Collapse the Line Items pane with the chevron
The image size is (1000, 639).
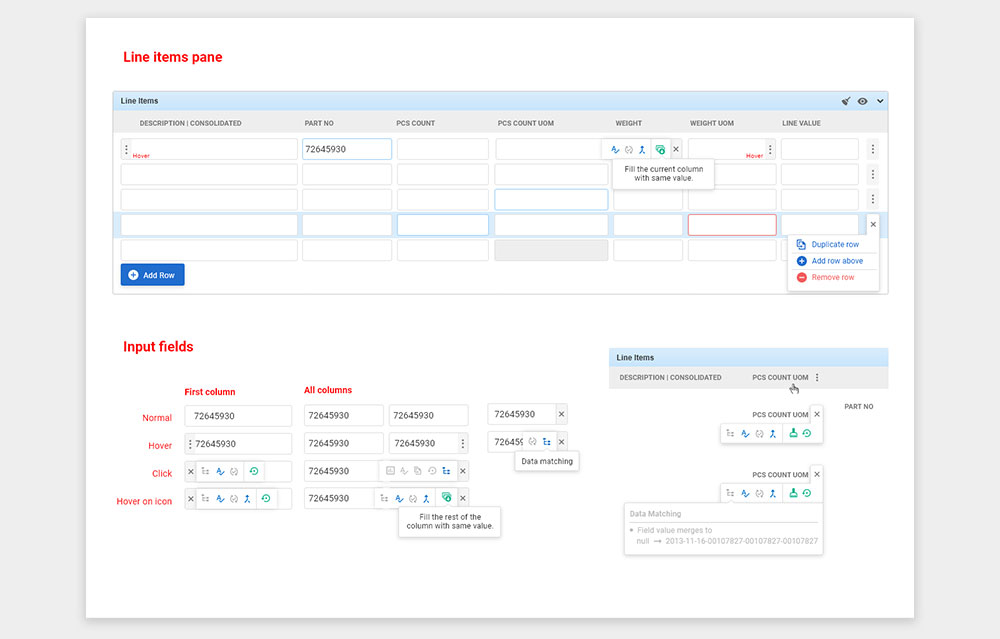coord(880,101)
